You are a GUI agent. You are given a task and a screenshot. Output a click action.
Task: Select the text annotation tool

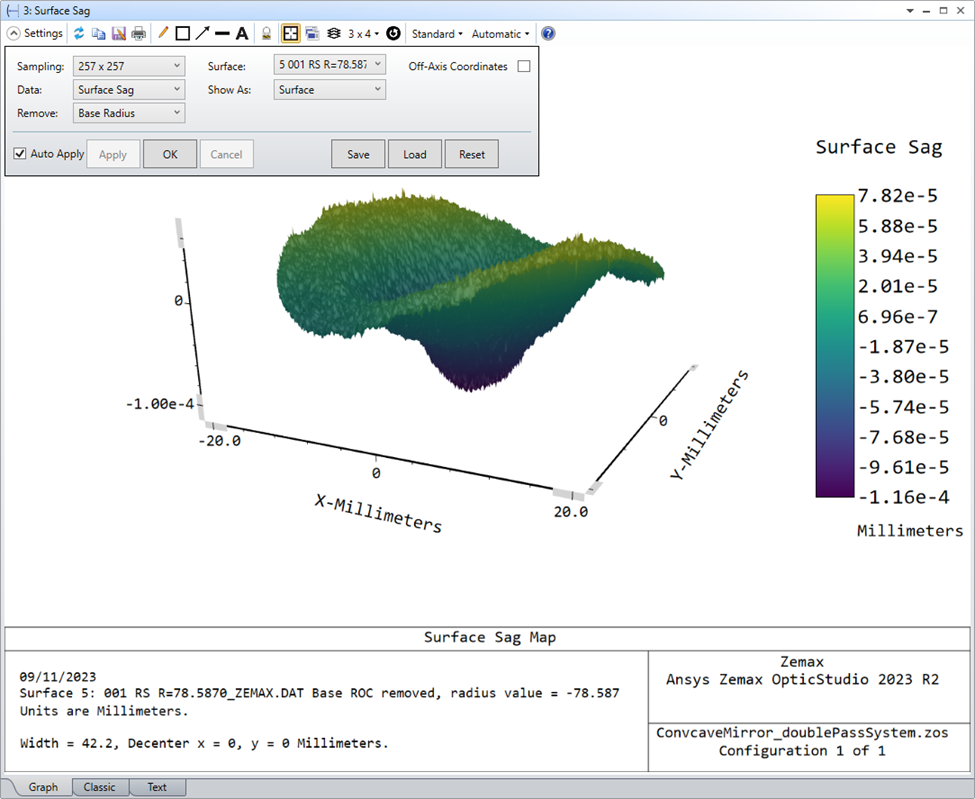[242, 34]
